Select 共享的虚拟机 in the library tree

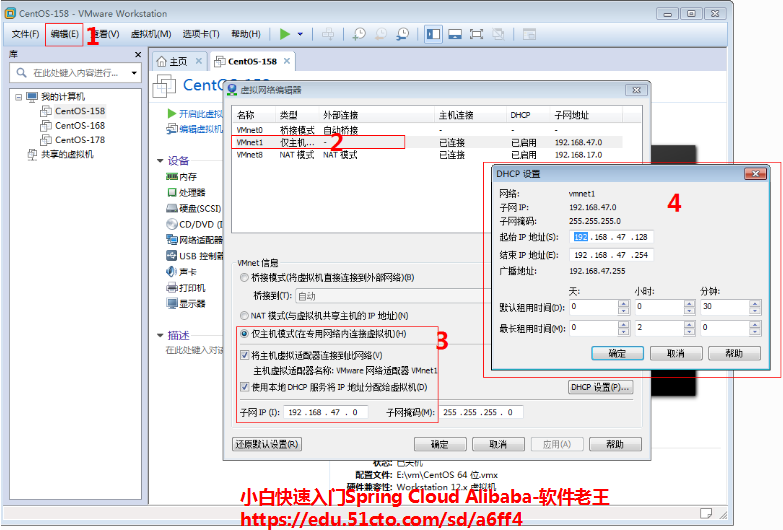coord(61,154)
